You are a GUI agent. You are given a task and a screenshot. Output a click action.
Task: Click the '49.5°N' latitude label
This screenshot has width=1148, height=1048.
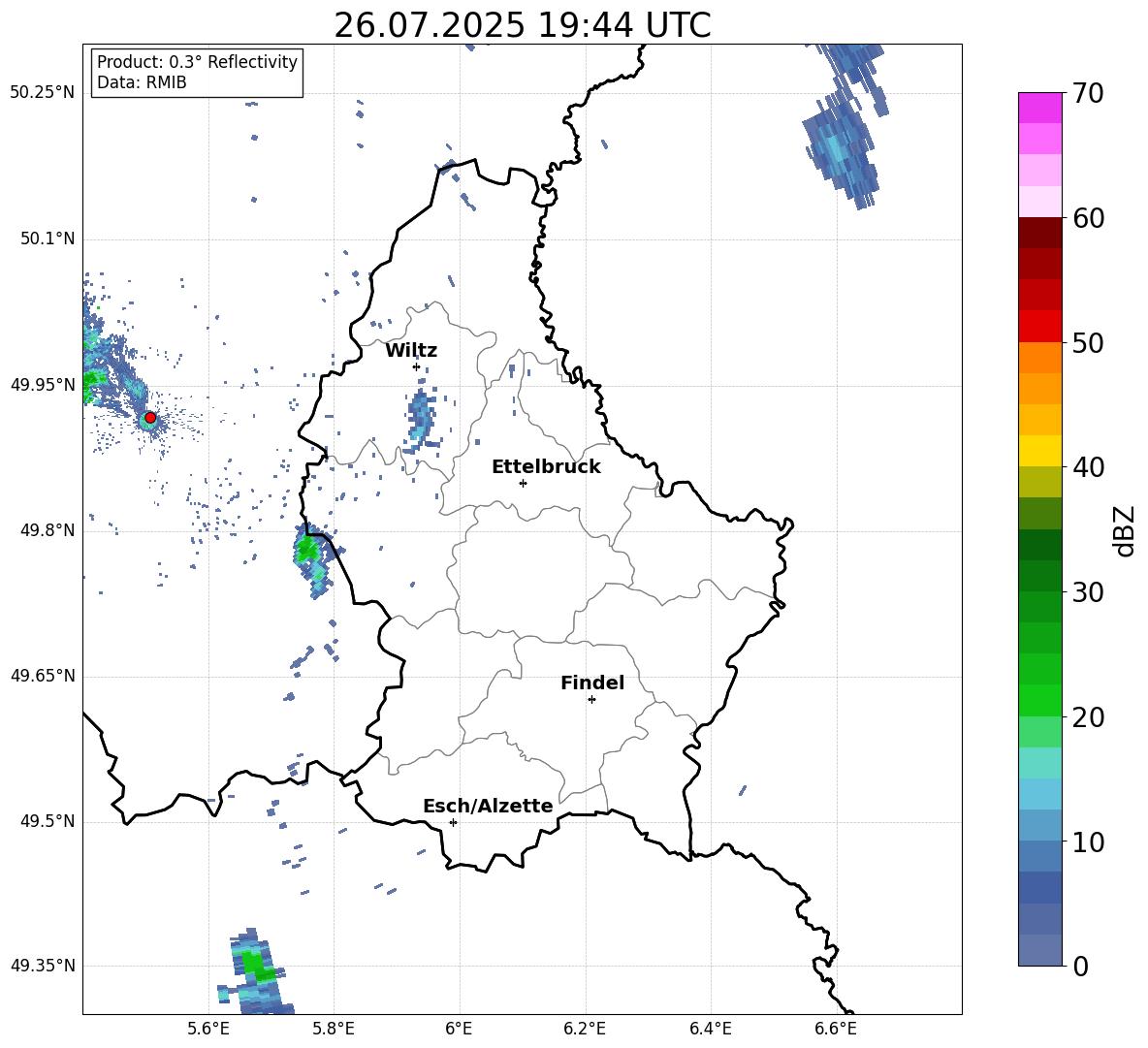(48, 822)
